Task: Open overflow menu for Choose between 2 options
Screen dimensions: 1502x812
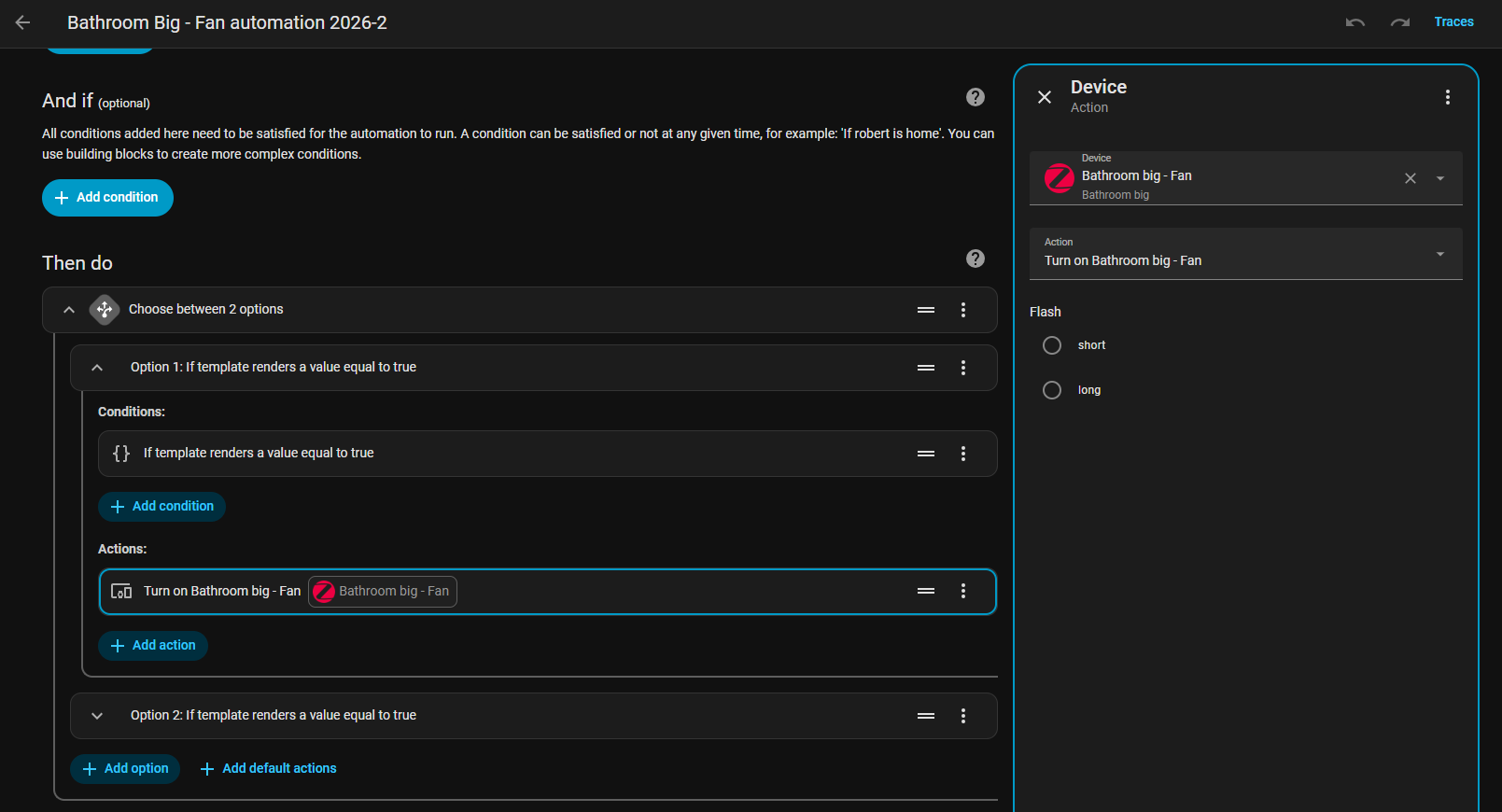Action: tap(962, 310)
